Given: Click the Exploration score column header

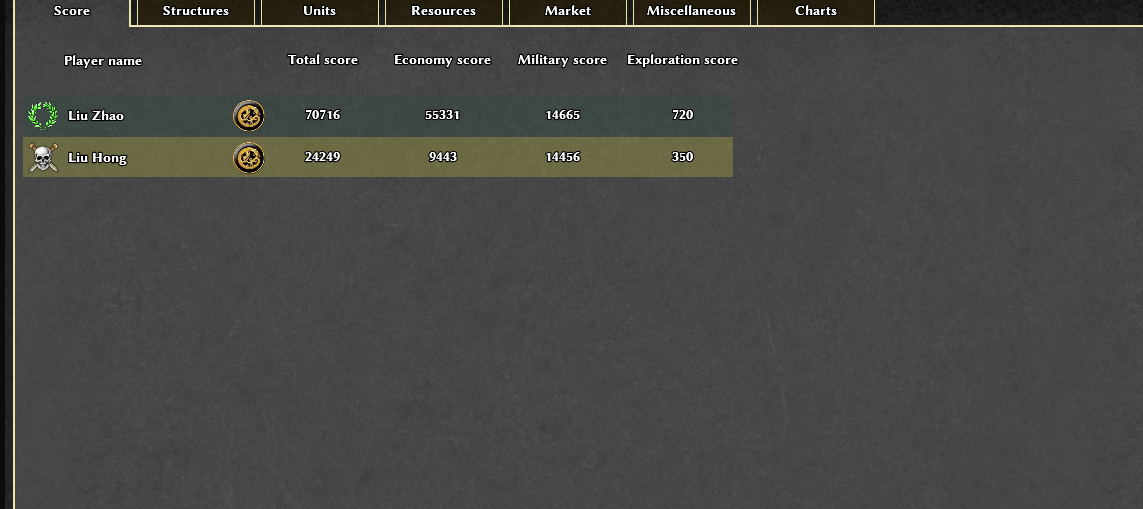Looking at the screenshot, I should pyautogui.click(x=682, y=60).
